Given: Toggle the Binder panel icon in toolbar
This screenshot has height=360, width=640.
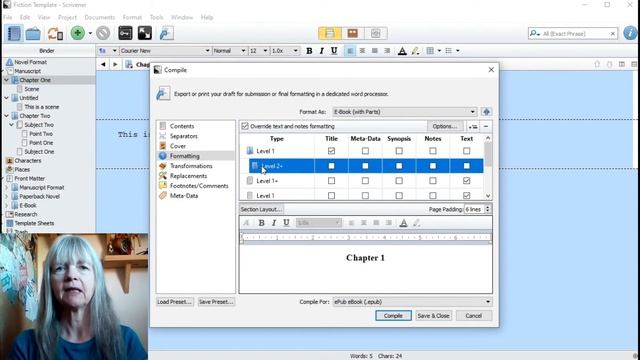Looking at the screenshot, I should coord(13,33).
